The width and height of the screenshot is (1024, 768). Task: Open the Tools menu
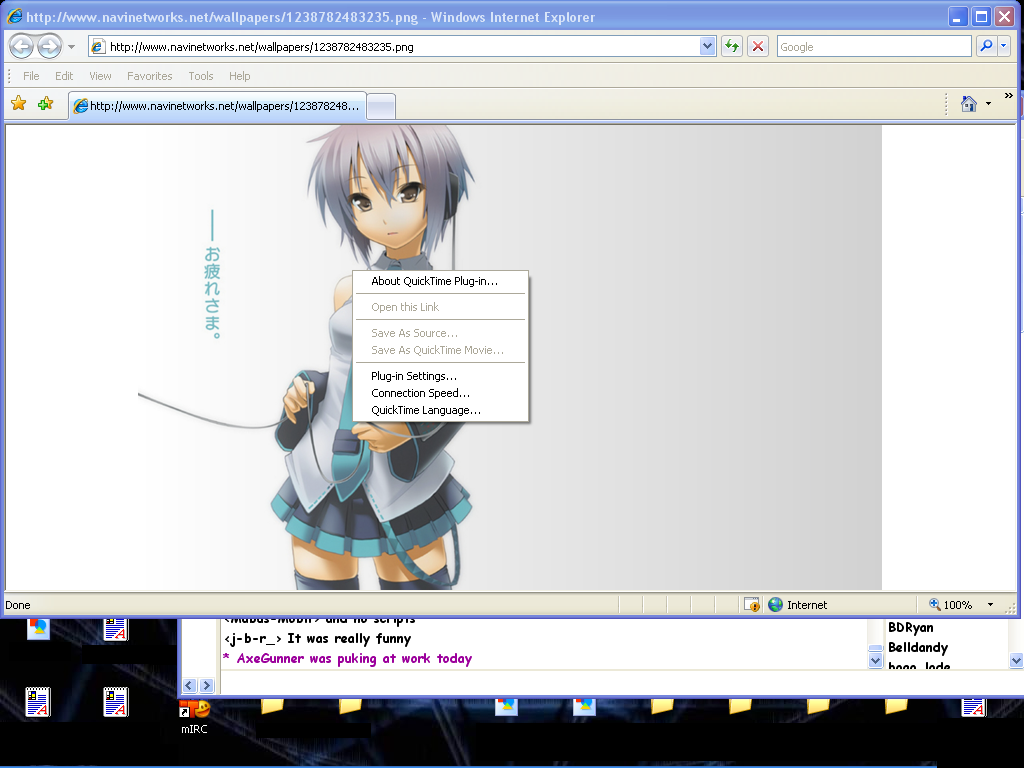pos(200,76)
